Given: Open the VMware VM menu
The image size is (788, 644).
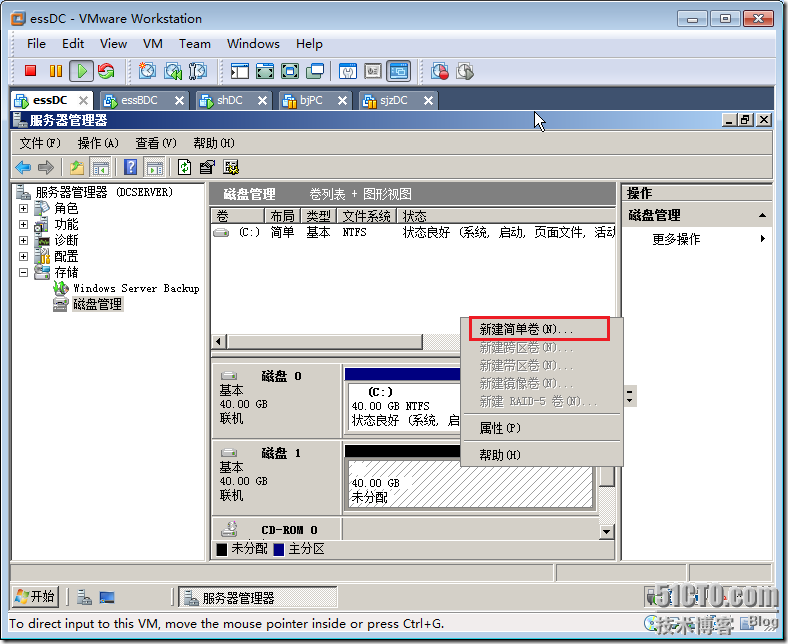Looking at the screenshot, I should pos(152,44).
